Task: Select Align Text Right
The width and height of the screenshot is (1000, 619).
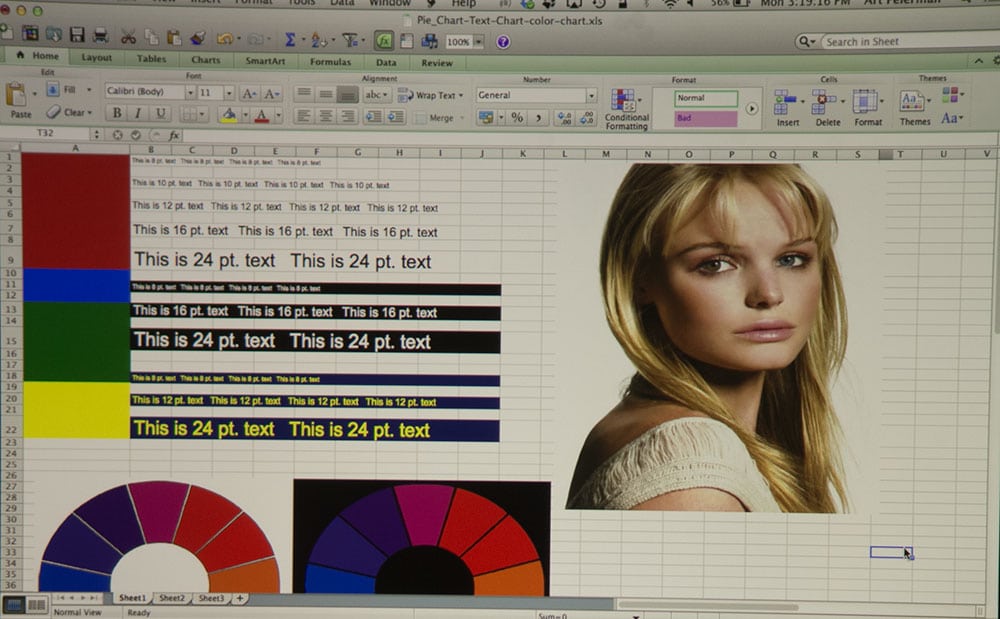Action: click(348, 116)
